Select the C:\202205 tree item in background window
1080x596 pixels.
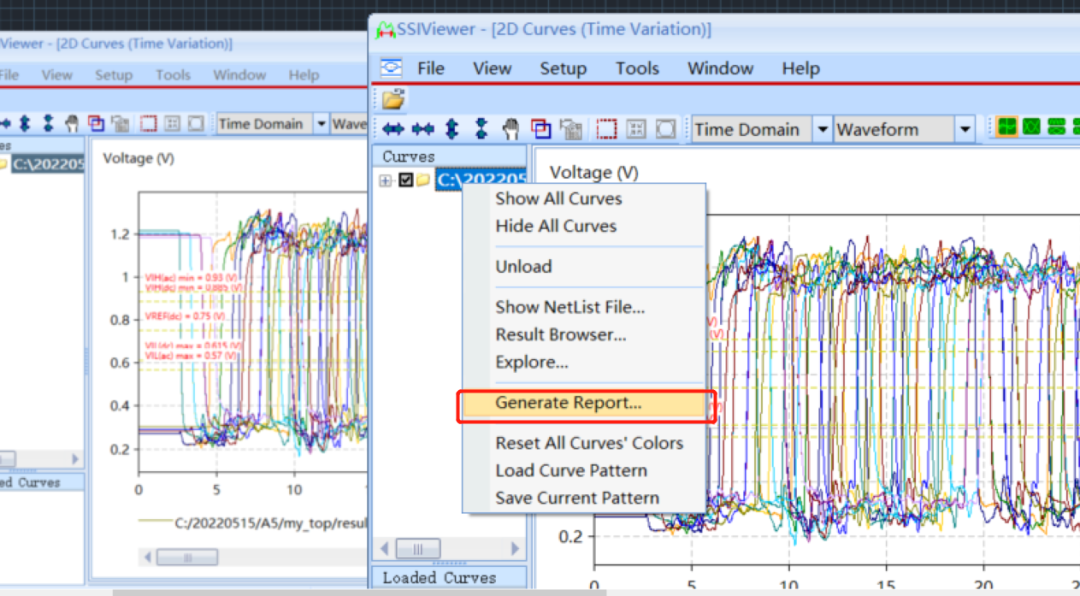pos(48,164)
